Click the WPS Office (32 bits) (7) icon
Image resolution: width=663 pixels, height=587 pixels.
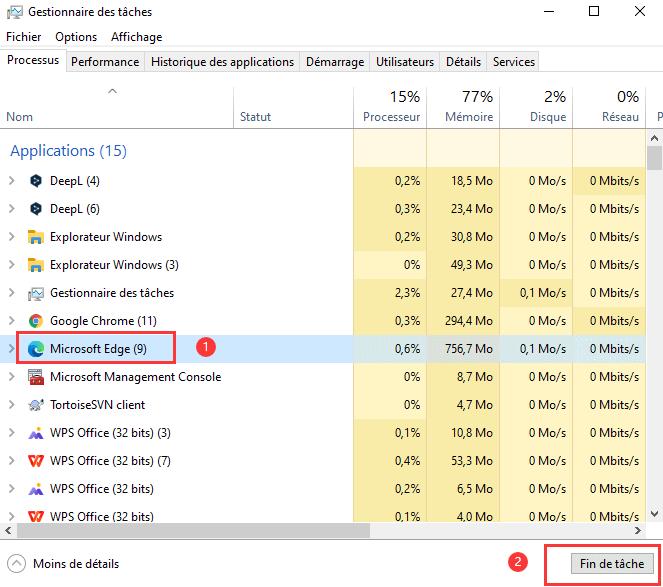(36, 461)
